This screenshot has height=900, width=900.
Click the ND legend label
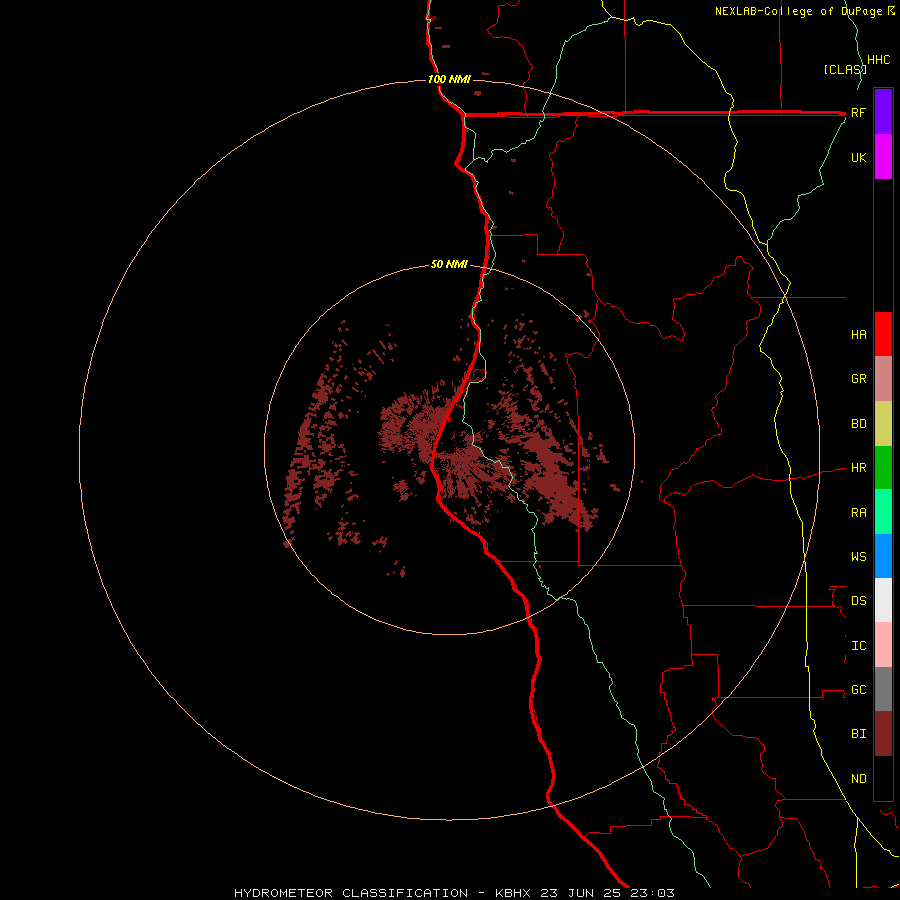click(858, 779)
